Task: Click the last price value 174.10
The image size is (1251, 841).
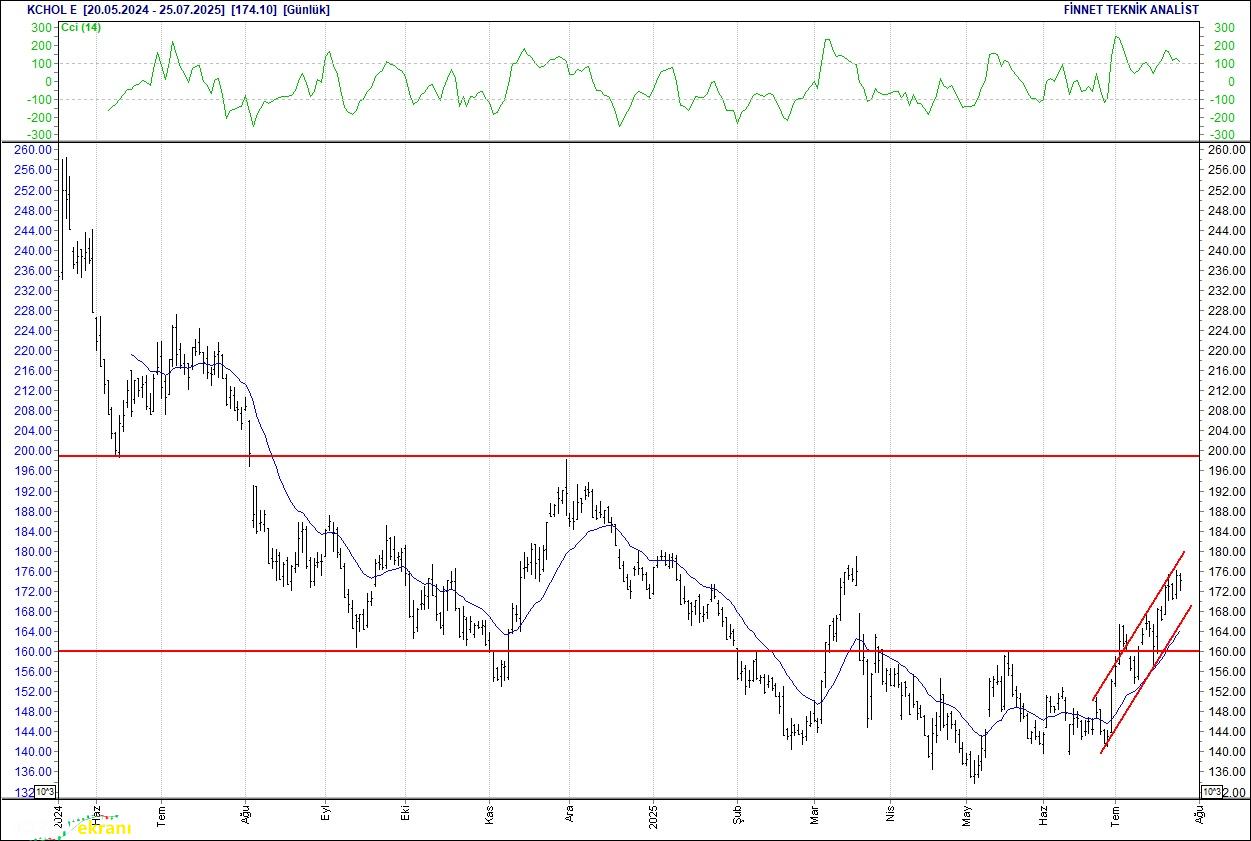Action: 253,9
